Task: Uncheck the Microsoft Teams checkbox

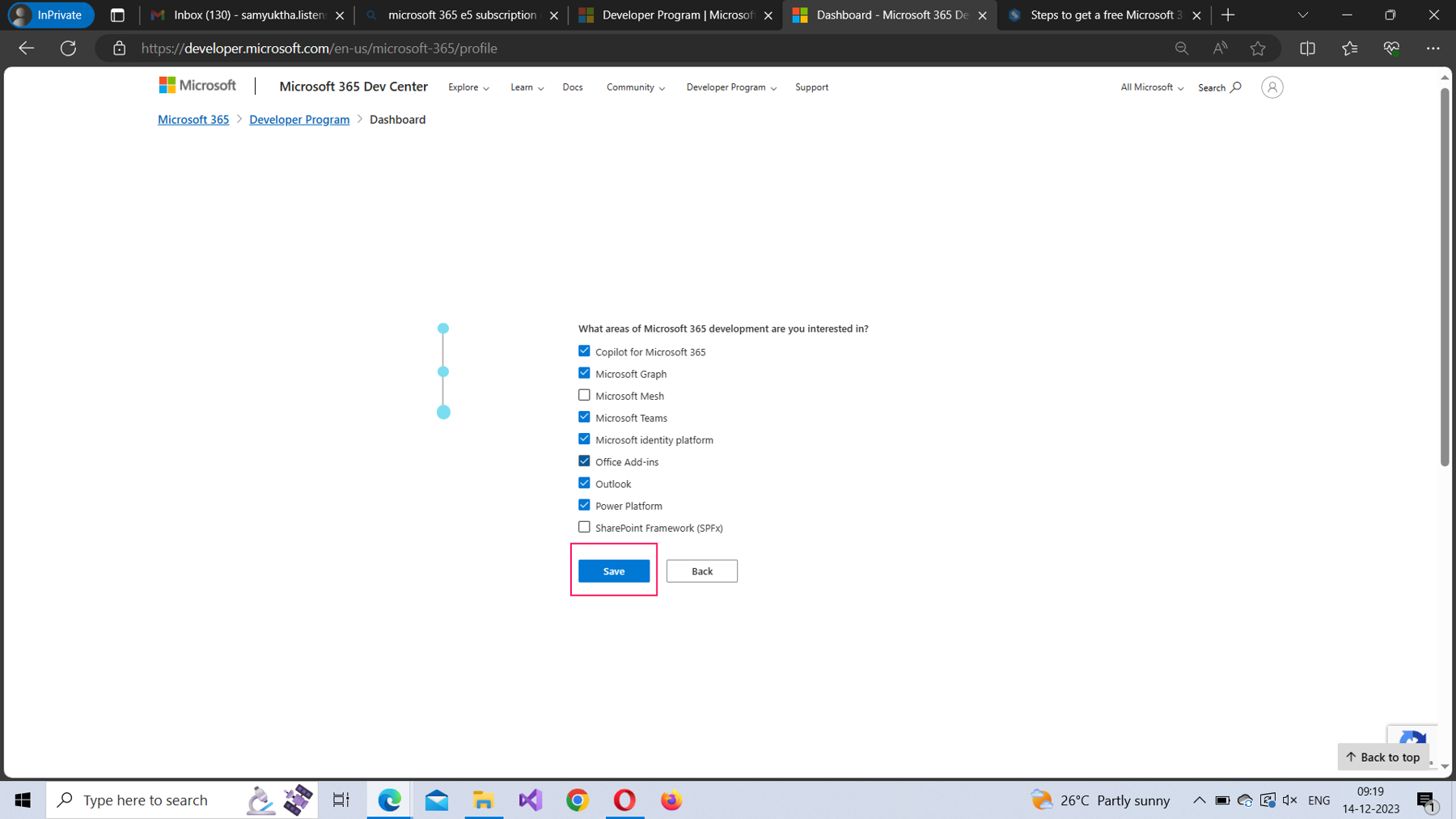Action: 584,417
